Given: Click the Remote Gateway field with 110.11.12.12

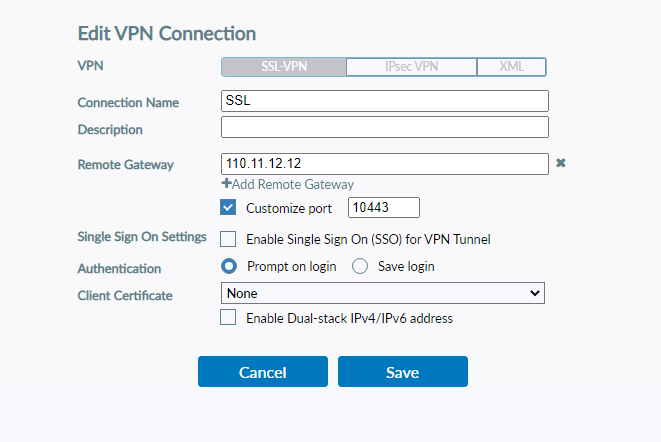Looking at the screenshot, I should coord(384,163).
